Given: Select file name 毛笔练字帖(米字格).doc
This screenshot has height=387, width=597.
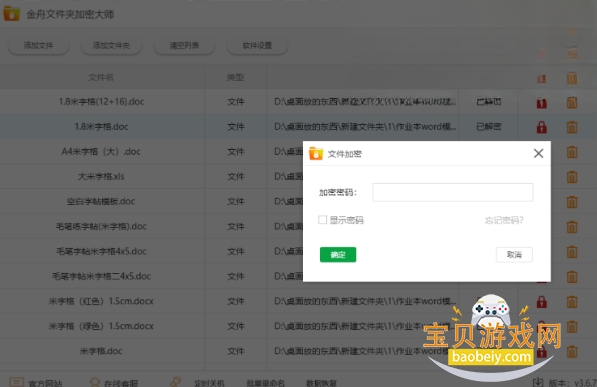Looking at the screenshot, I should coord(101,226).
